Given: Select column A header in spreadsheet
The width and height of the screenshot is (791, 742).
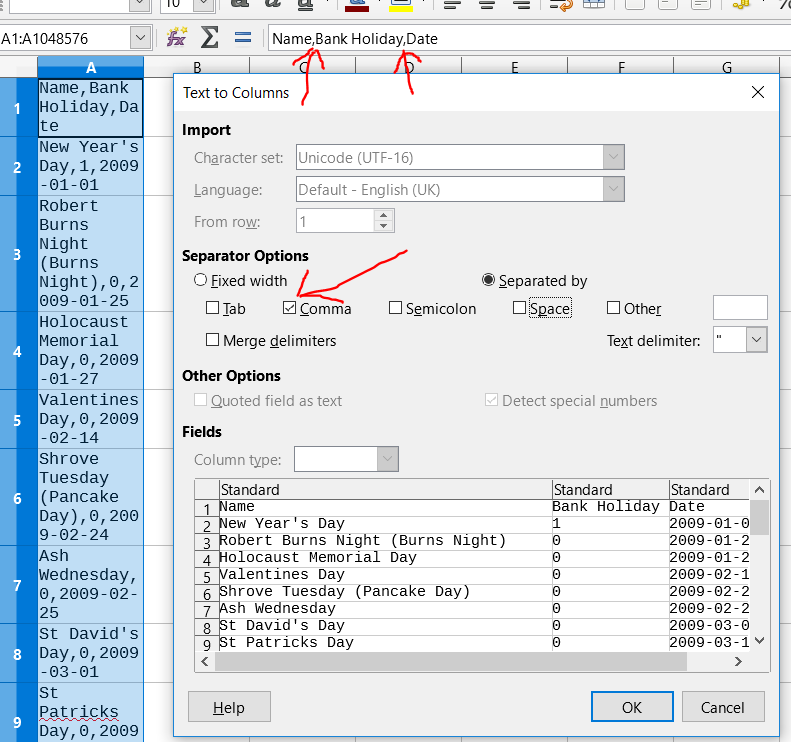Looking at the screenshot, I should (x=91, y=68).
